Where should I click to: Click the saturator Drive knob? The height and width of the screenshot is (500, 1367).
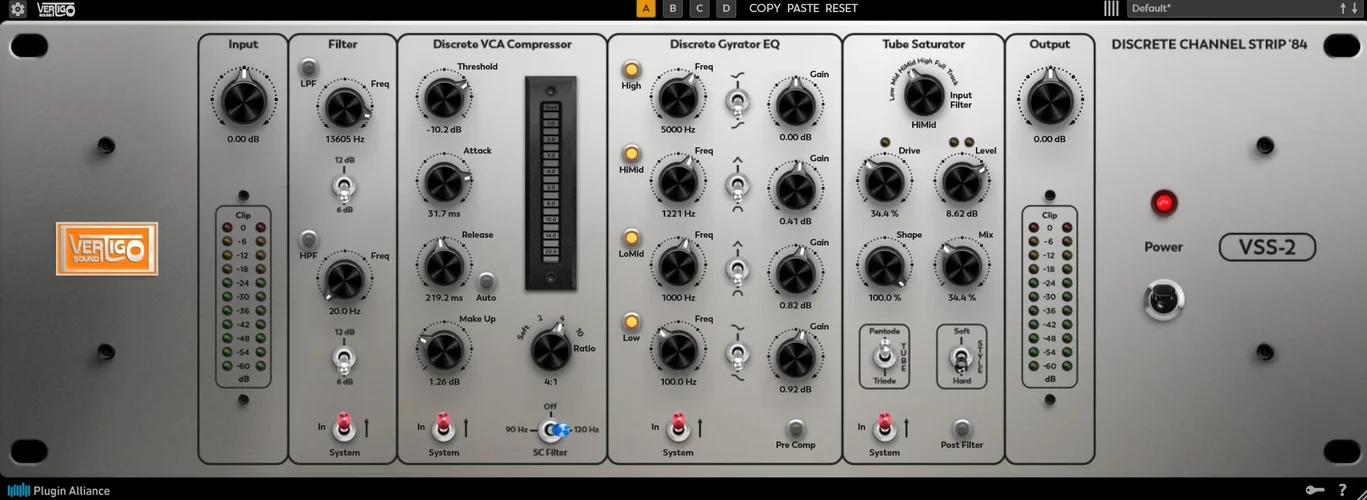pyautogui.click(x=883, y=182)
